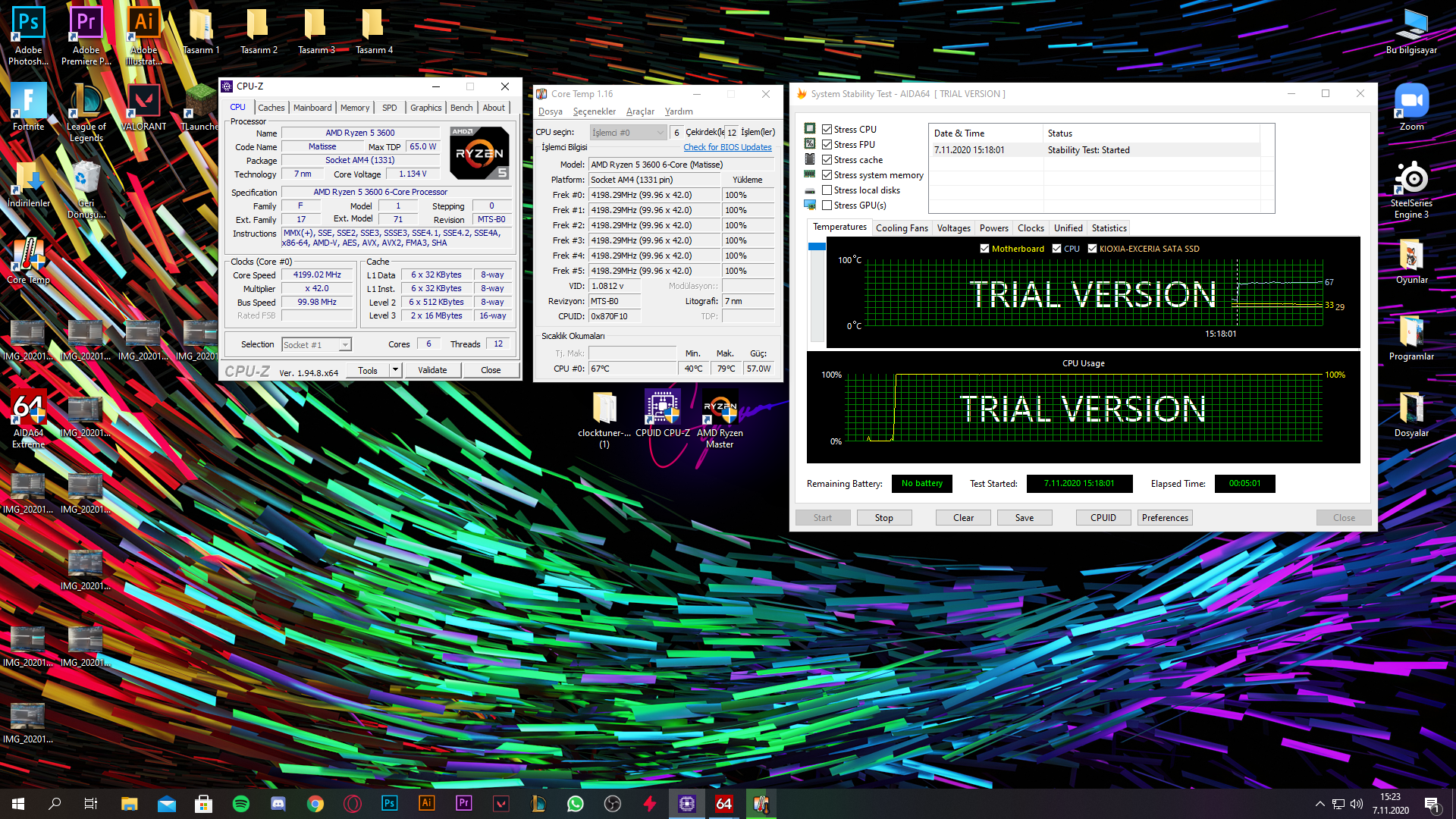The height and width of the screenshot is (819, 1456).
Task: Switch to AIDA64 Voltages tab
Action: [953, 228]
